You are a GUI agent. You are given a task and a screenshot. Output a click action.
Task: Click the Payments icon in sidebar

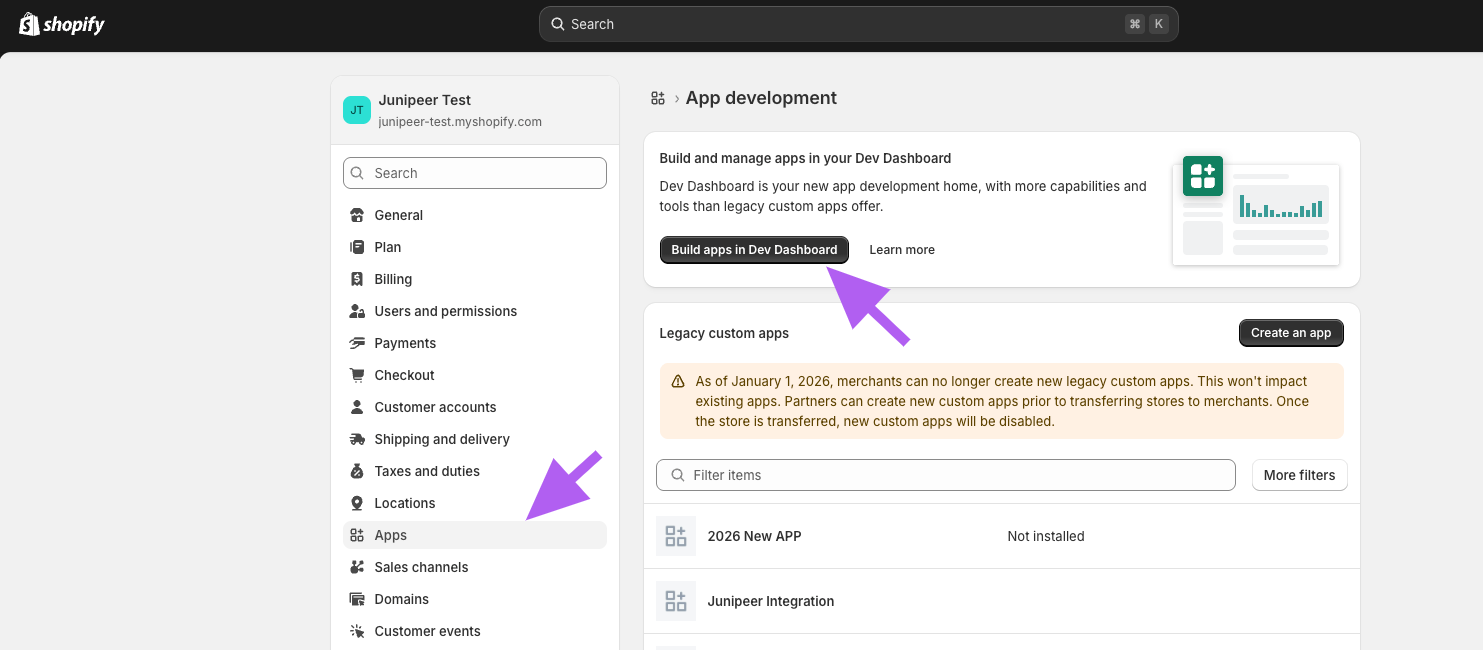pos(357,343)
